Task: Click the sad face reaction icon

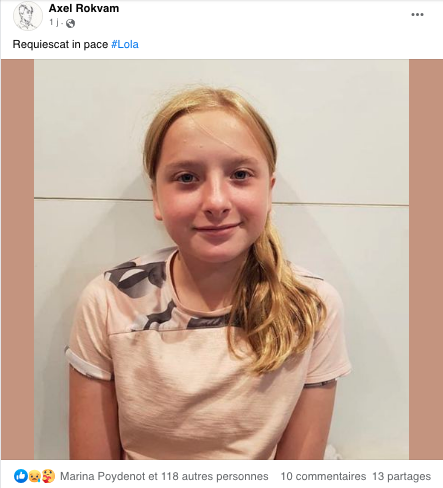Action: tap(34, 476)
